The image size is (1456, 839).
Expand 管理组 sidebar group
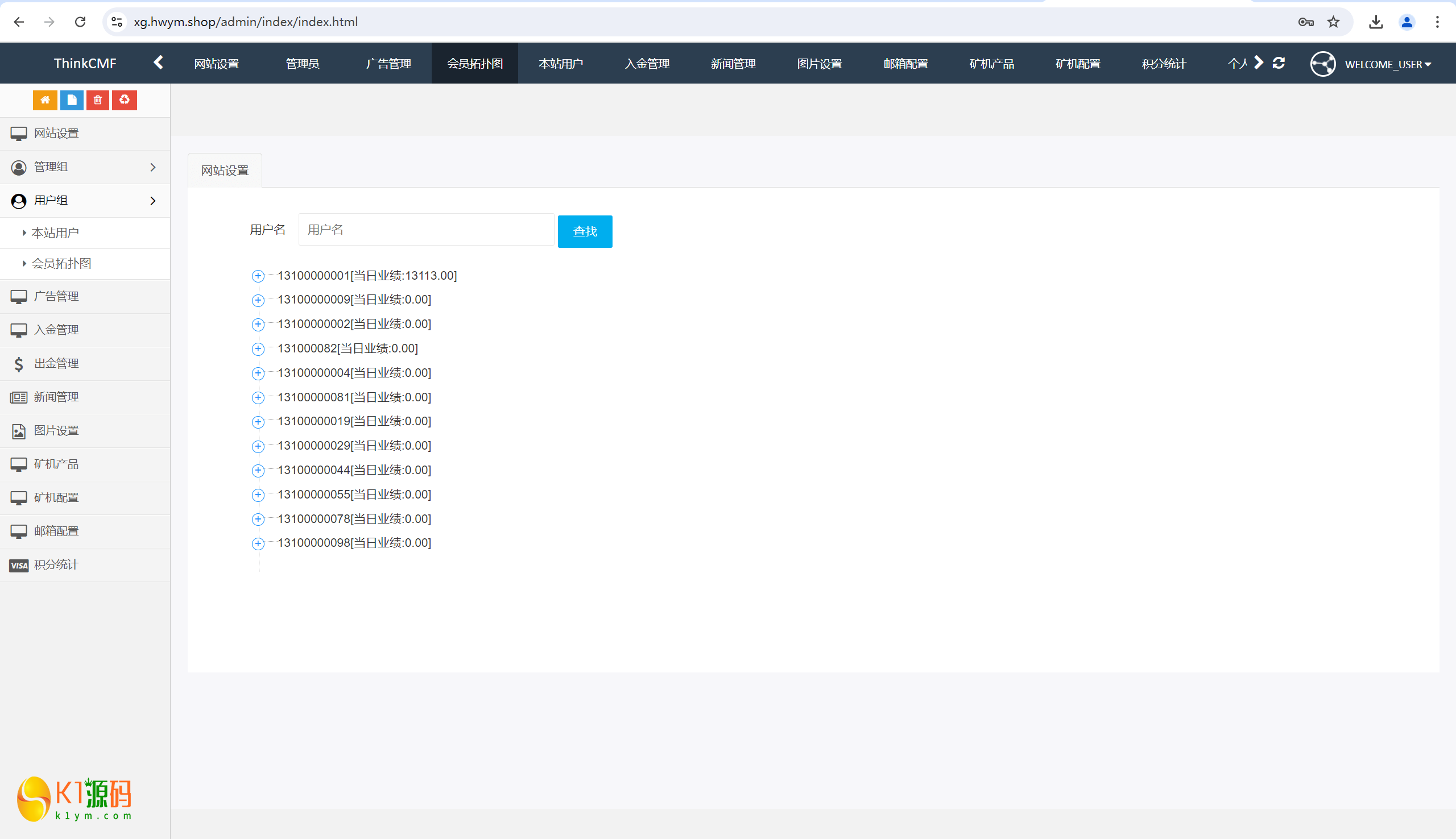point(85,167)
